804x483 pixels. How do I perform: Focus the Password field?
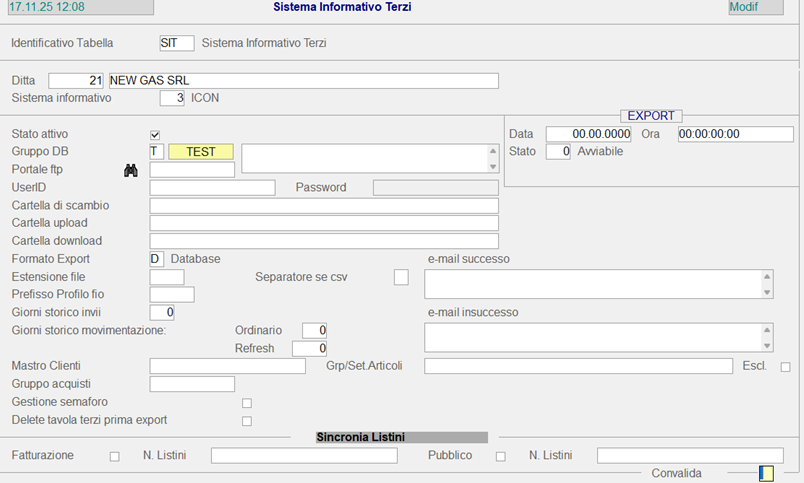tap(435, 188)
